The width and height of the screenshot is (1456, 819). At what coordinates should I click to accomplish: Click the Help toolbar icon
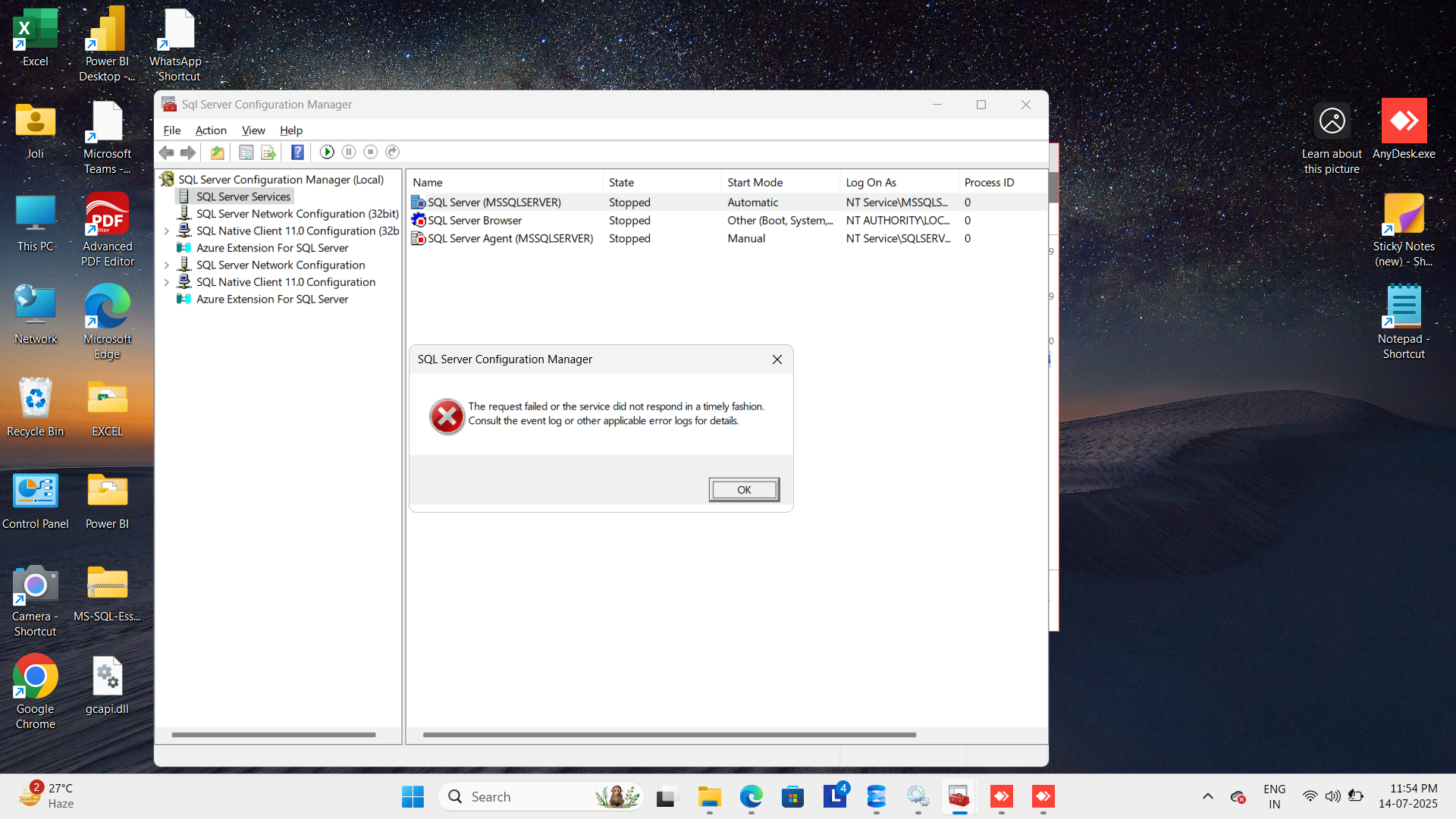coord(297,152)
